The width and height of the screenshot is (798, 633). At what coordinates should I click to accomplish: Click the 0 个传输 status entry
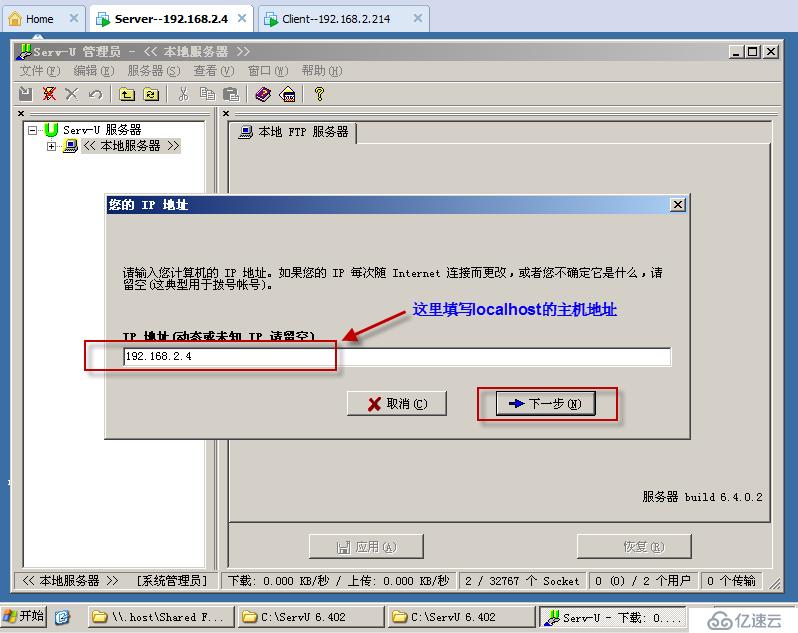[x=731, y=581]
